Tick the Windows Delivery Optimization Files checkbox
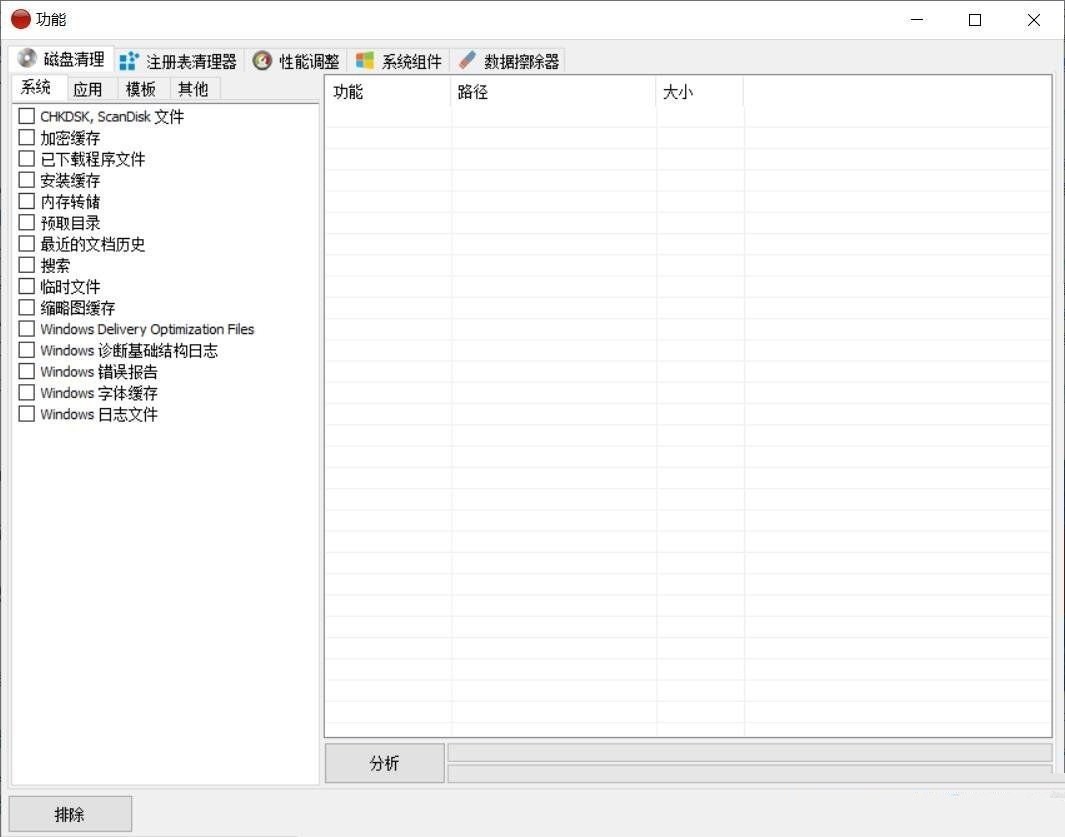1065x837 pixels. pyautogui.click(x=27, y=329)
